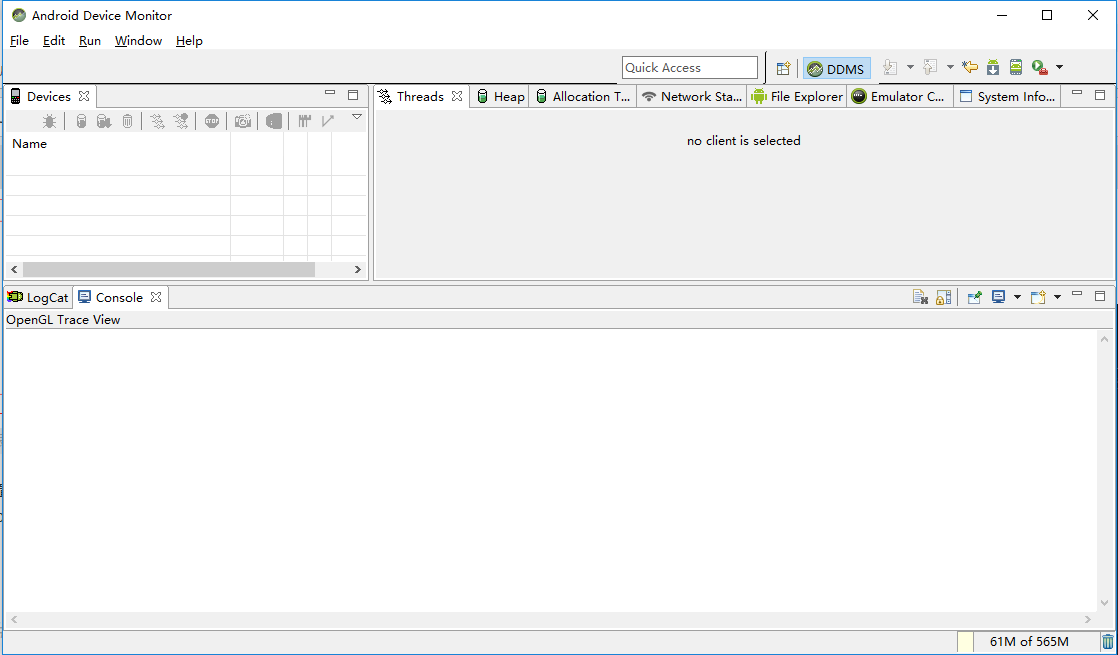Open the Android SDK Manager icon
The height and width of the screenshot is (655, 1118).
point(993,67)
